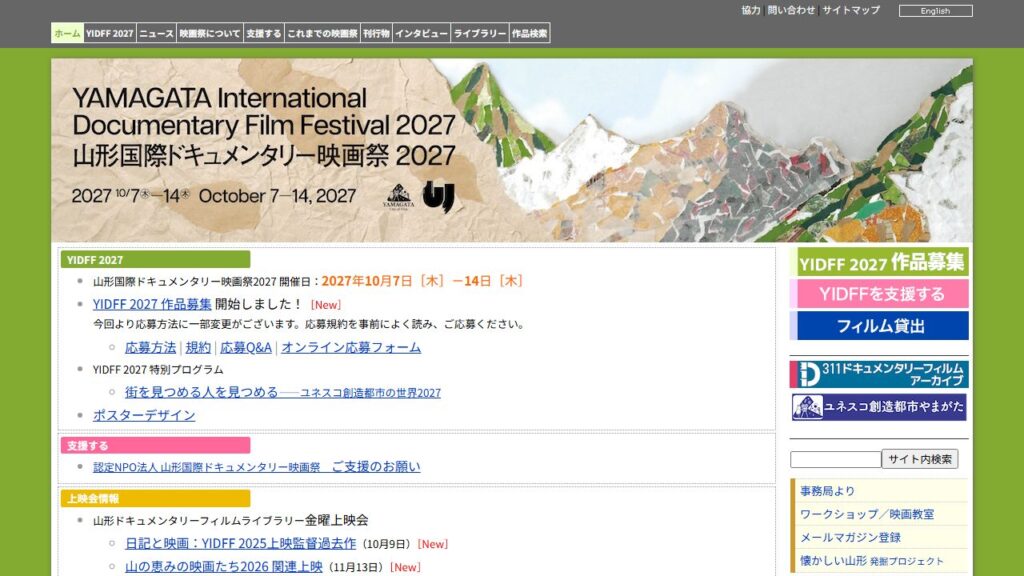
Task: Click the pink 支援する section header
Action: click(x=155, y=445)
